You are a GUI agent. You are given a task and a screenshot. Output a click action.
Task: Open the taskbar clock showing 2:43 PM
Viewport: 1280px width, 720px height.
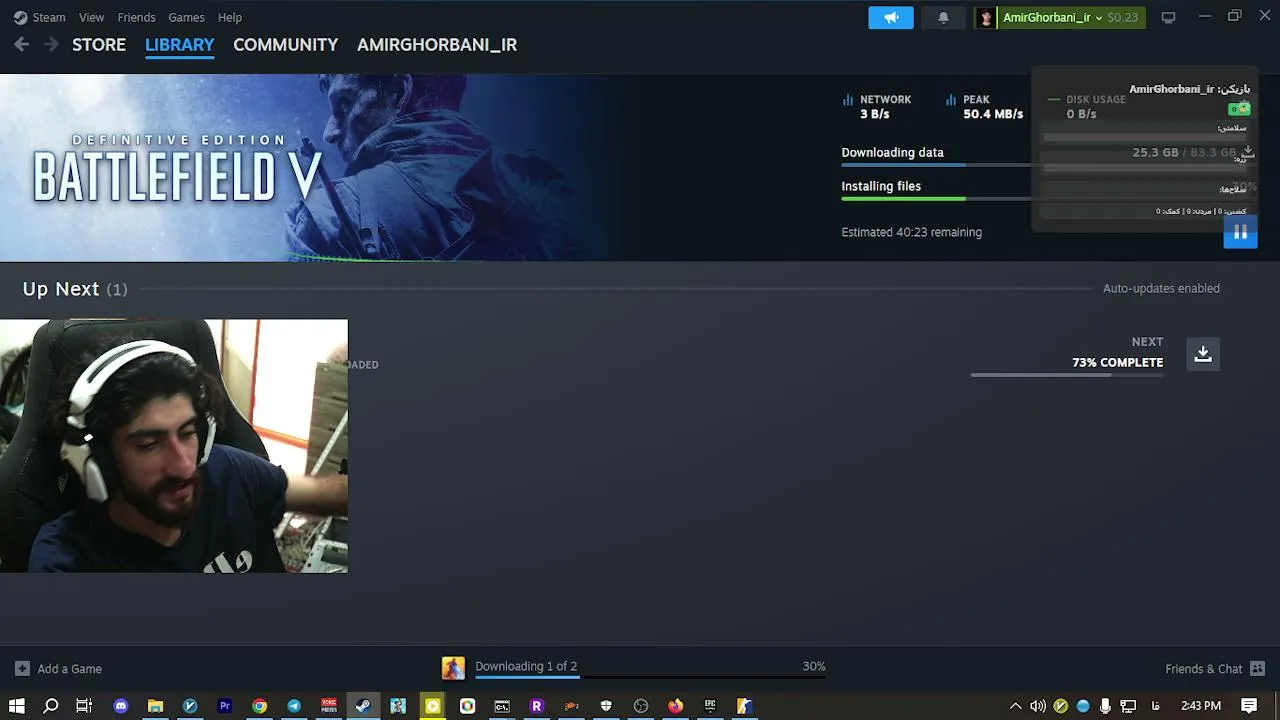click(x=1201, y=706)
